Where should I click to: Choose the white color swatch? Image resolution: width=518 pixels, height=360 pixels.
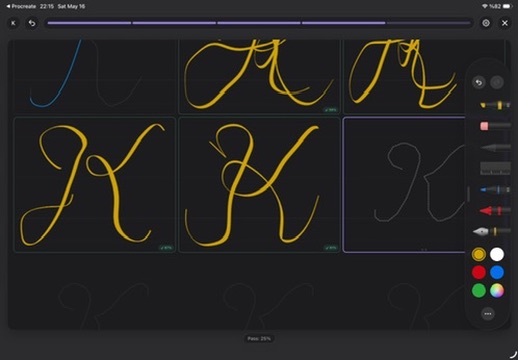(497, 254)
